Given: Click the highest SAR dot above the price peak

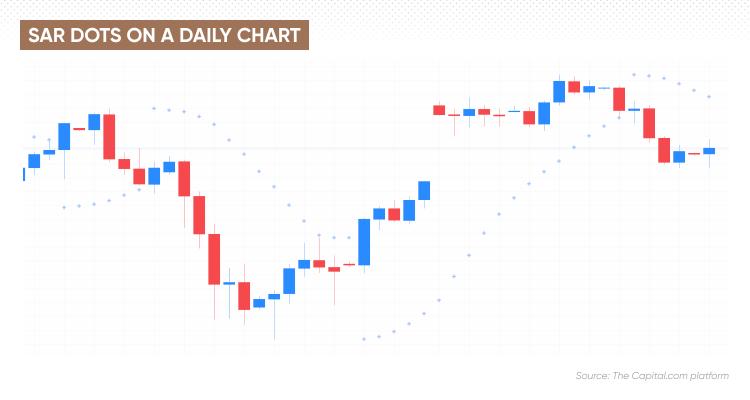Looking at the screenshot, I should pos(634,74).
